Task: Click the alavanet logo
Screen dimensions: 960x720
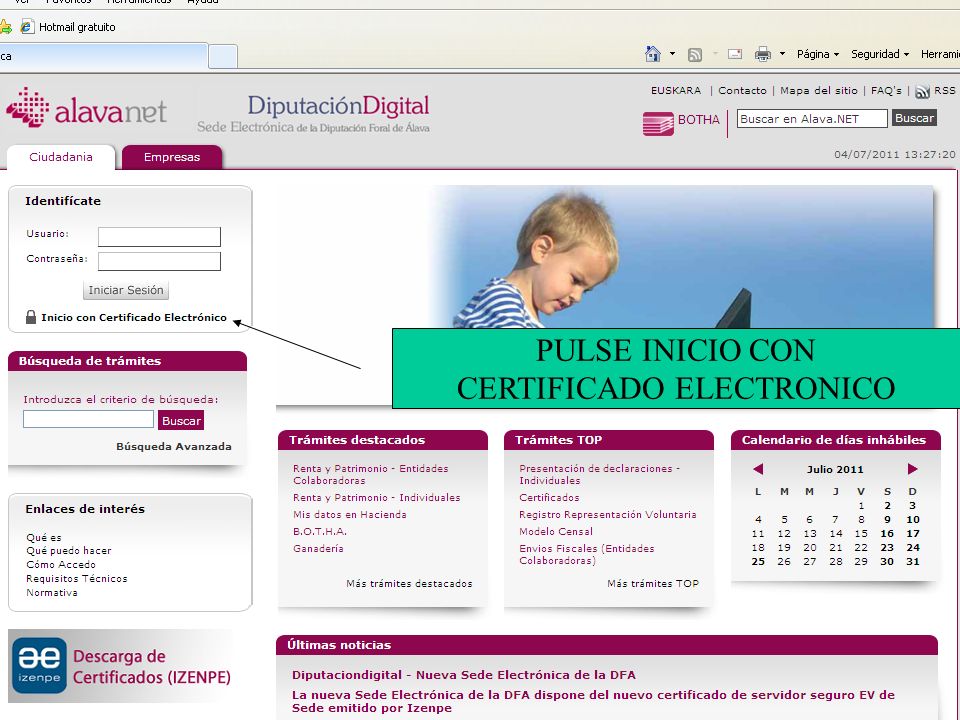Action: point(86,108)
